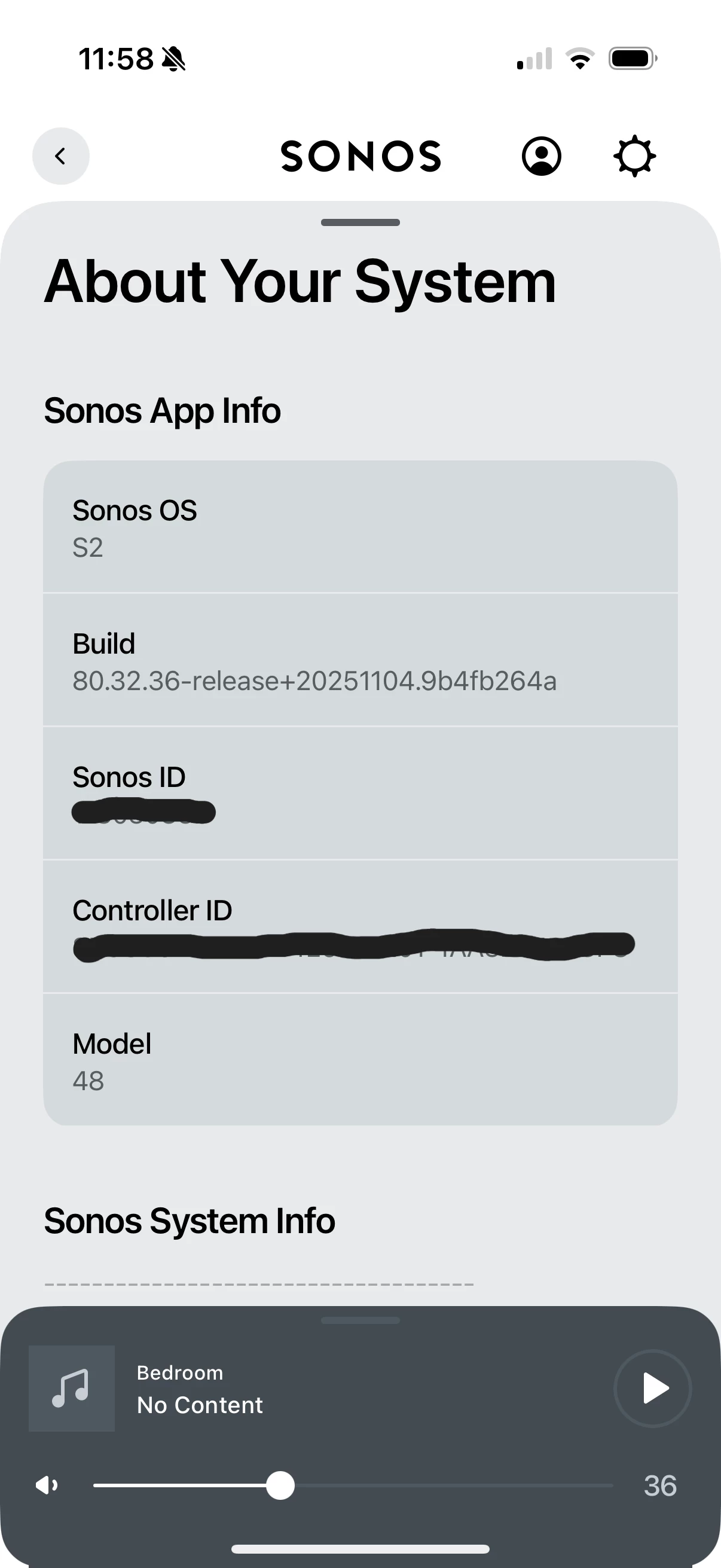
Task: Tap the Model row
Action: 360,1060
